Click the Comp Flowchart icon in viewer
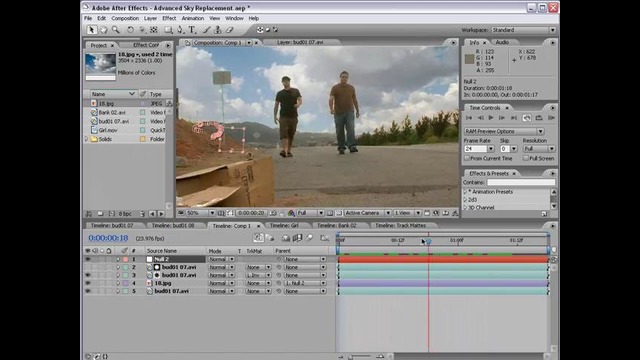Image resolution: width=640 pixels, height=360 pixels. (x=455, y=213)
